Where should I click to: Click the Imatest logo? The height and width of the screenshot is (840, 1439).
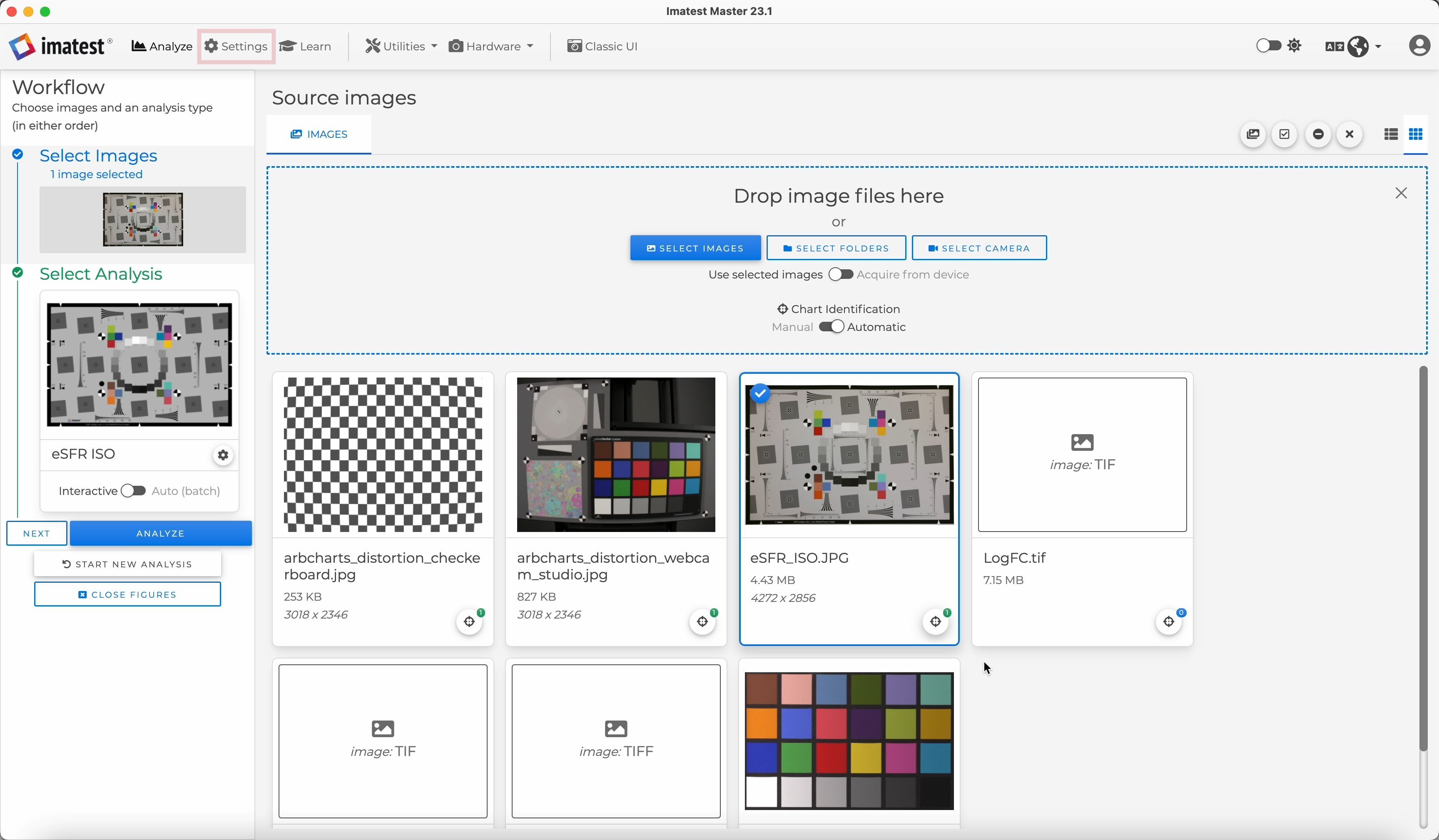click(x=60, y=46)
